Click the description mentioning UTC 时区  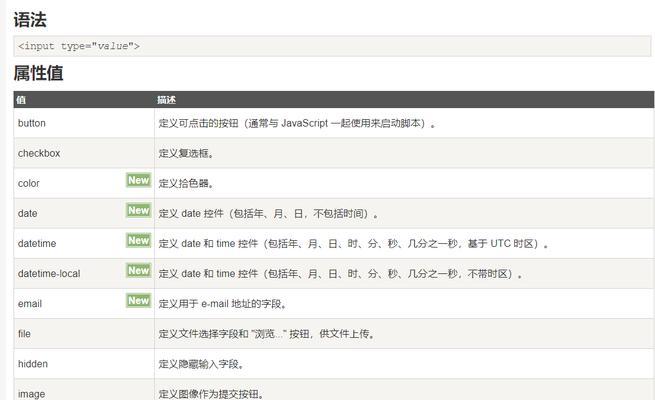(x=353, y=243)
